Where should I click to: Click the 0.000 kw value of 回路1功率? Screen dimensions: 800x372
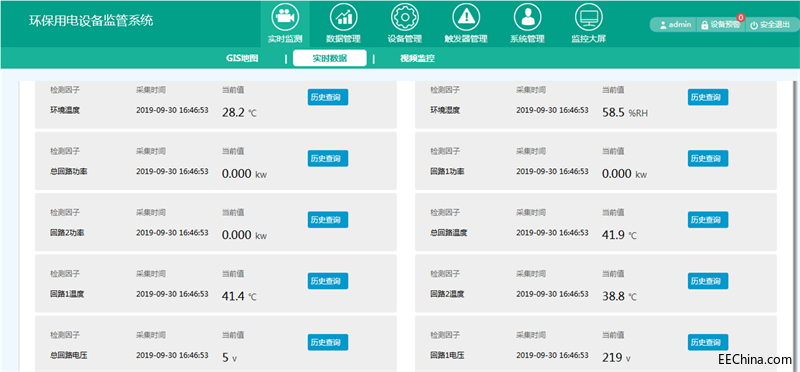[624, 174]
